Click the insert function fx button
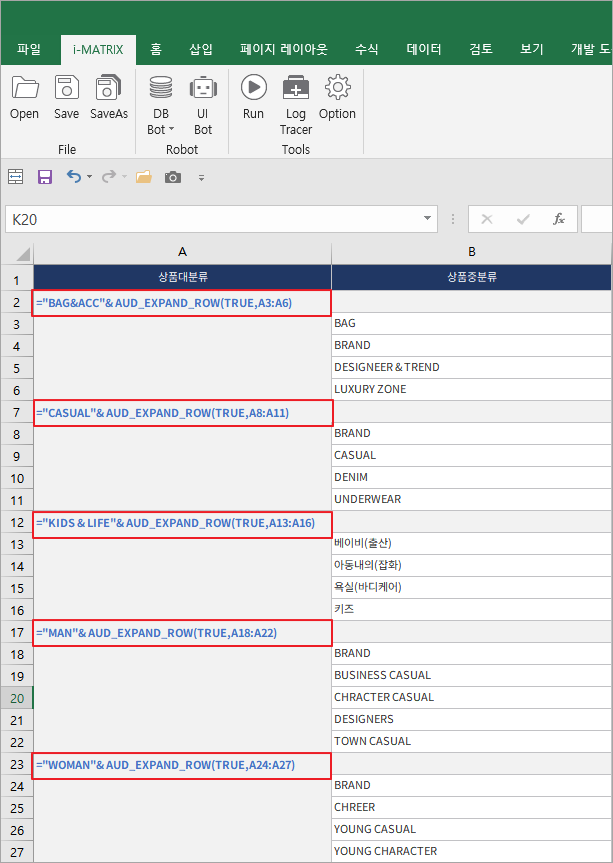Image resolution: width=613 pixels, height=863 pixels. tap(559, 219)
